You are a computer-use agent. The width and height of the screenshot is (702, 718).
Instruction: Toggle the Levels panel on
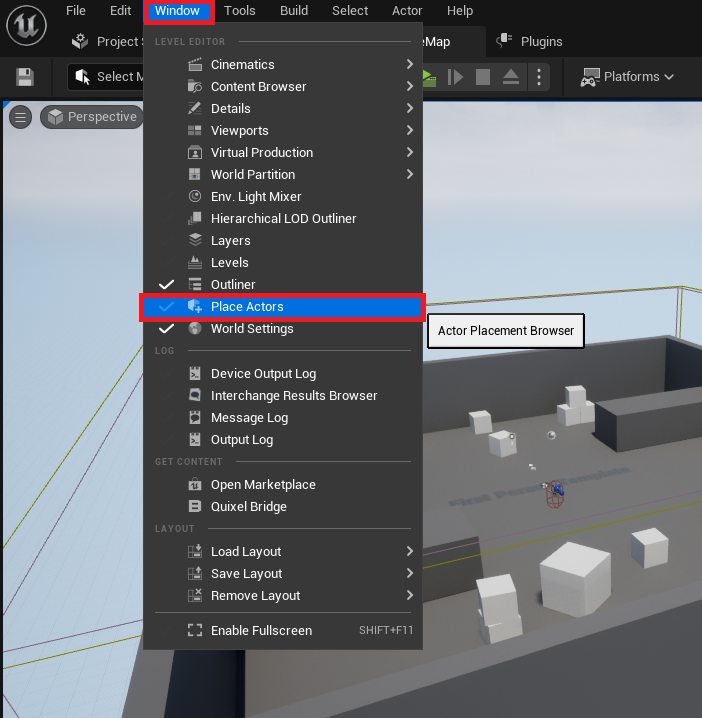tap(282, 262)
